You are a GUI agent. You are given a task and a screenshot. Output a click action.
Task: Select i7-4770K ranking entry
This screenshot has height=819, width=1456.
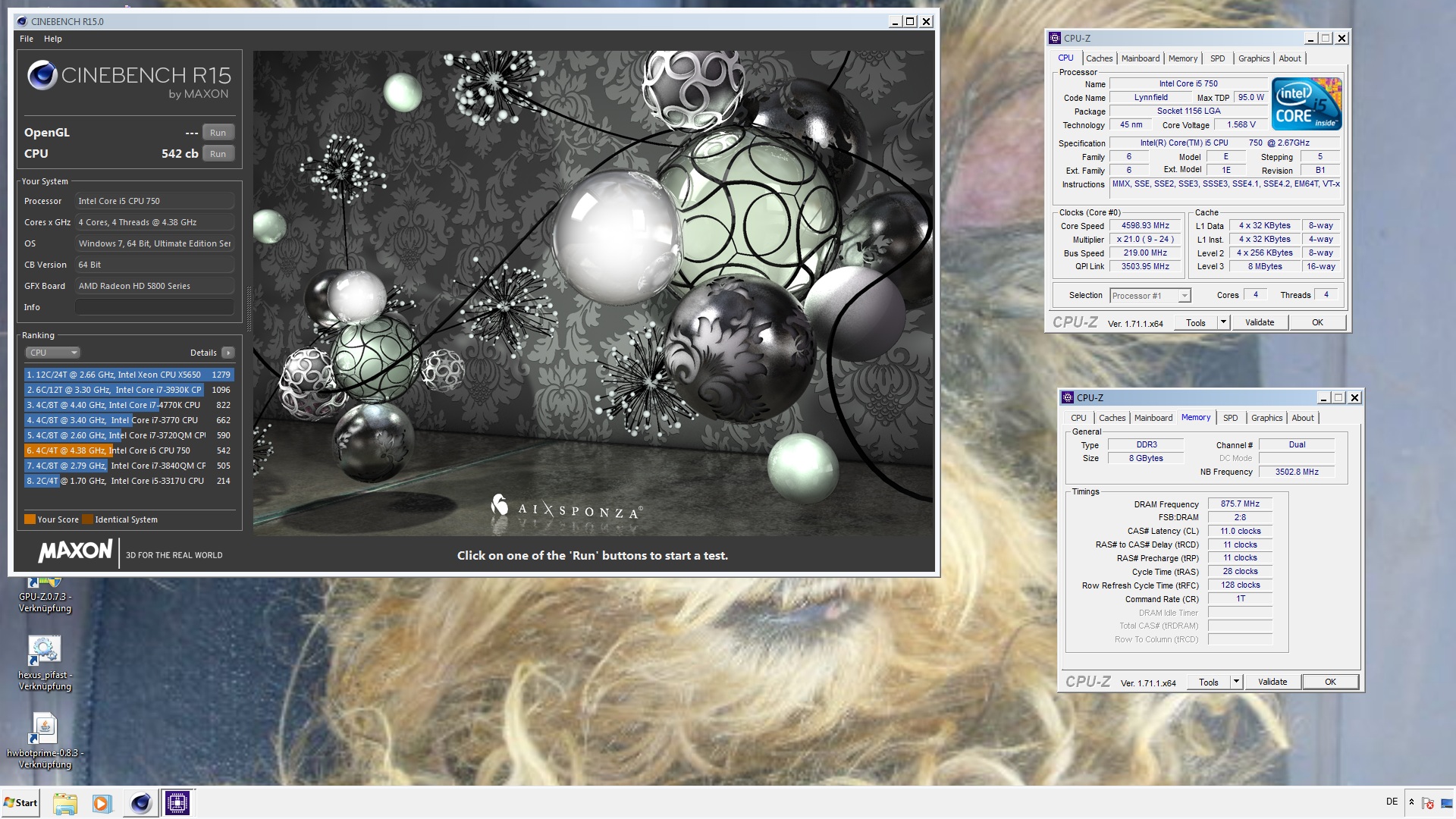coord(129,405)
